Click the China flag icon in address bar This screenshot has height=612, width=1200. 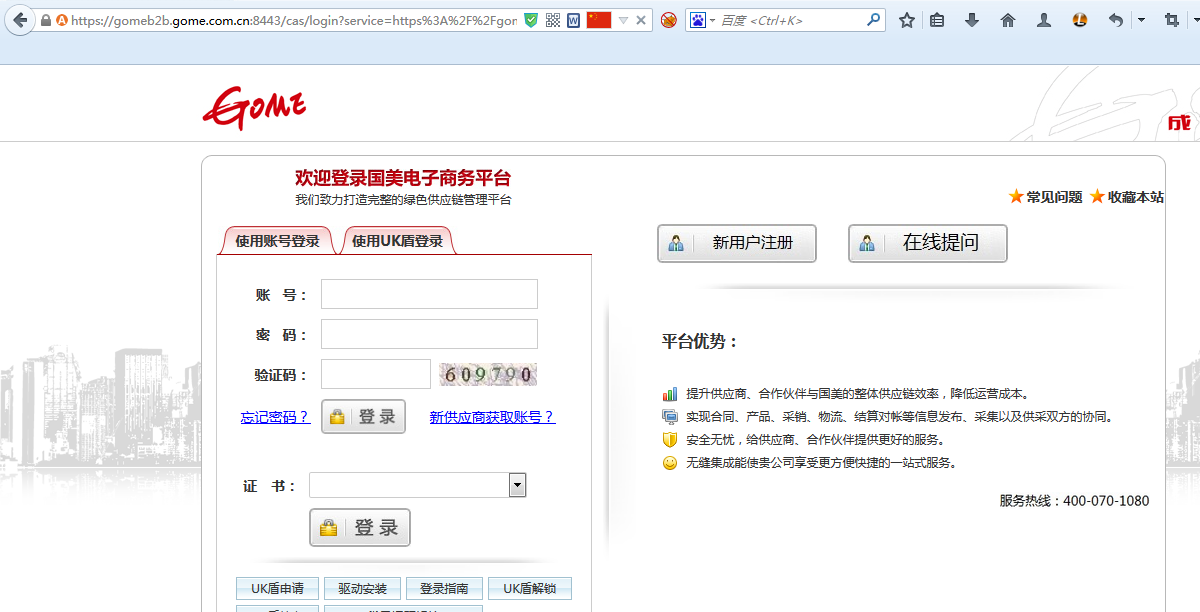pos(599,20)
